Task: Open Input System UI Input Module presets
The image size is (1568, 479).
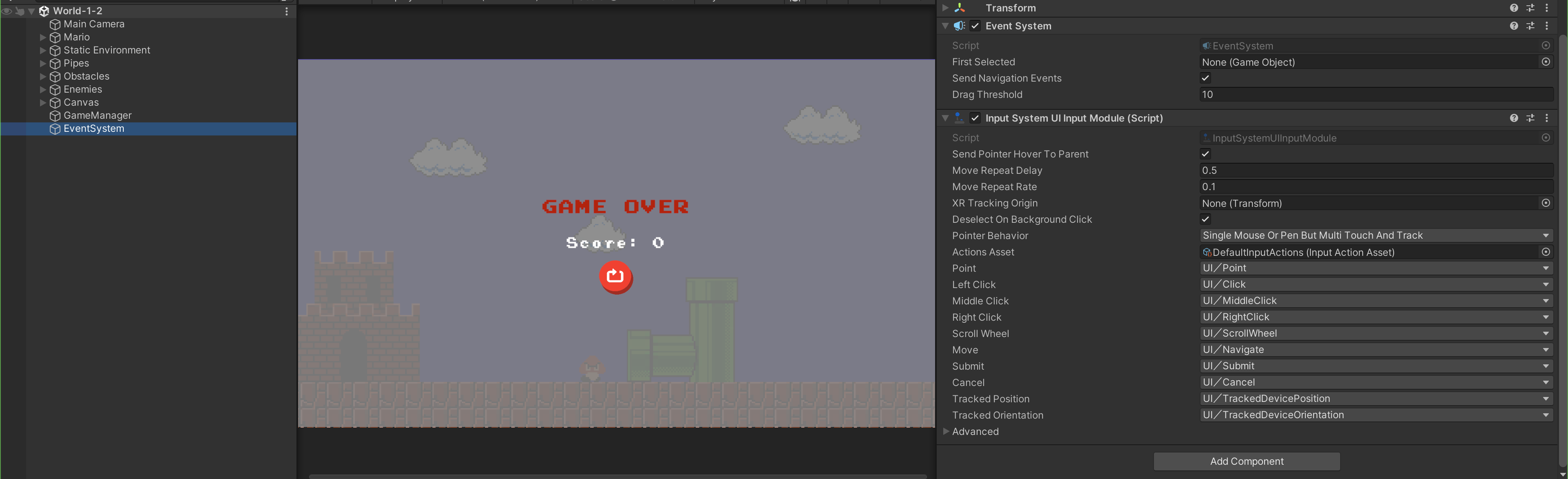Action: [1530, 119]
